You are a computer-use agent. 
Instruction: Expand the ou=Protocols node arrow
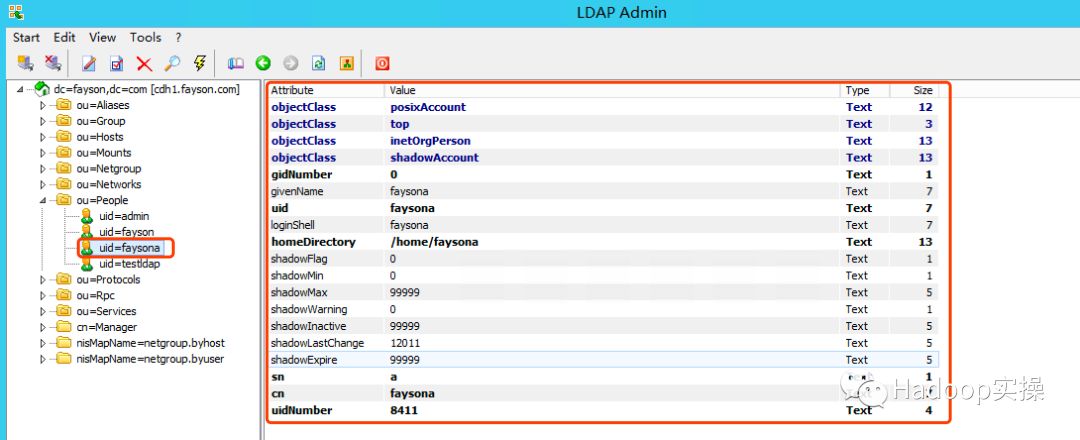click(43, 280)
